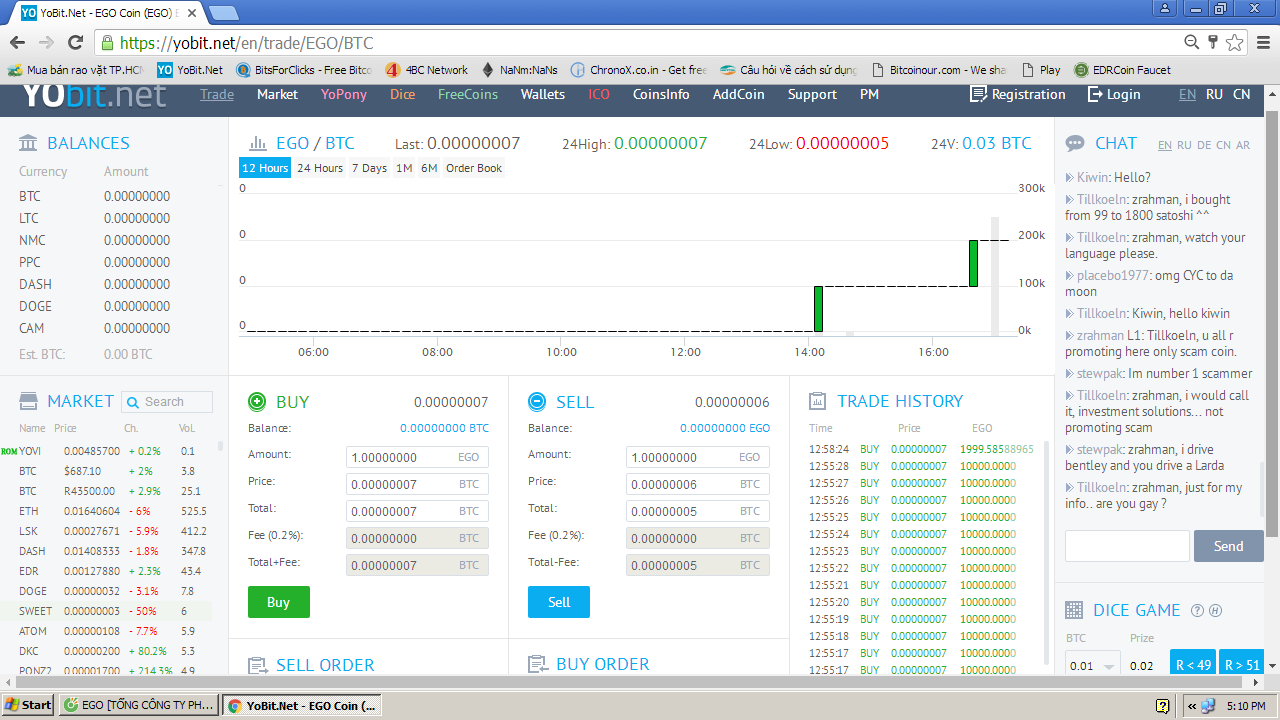Switch chat language to DE
1280x720 pixels.
coord(1204,145)
